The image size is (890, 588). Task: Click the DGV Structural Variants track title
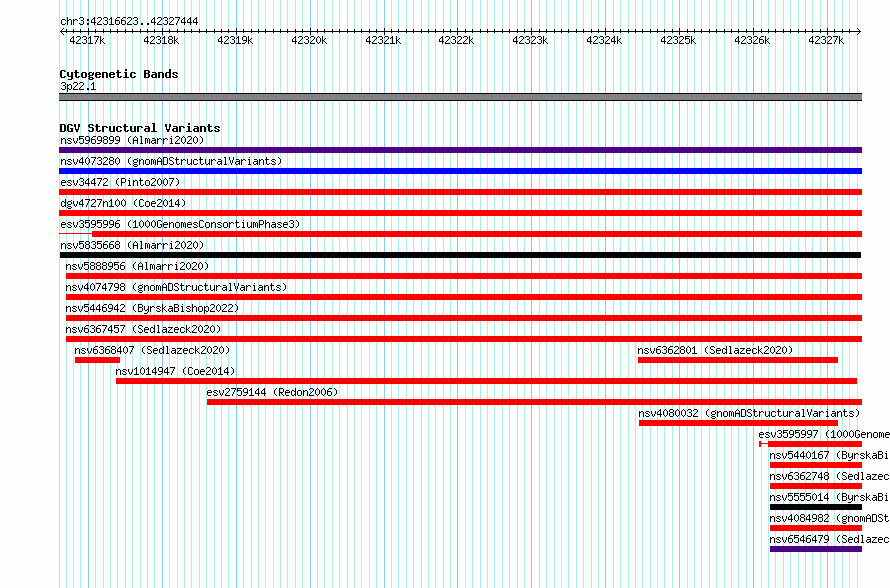point(140,128)
